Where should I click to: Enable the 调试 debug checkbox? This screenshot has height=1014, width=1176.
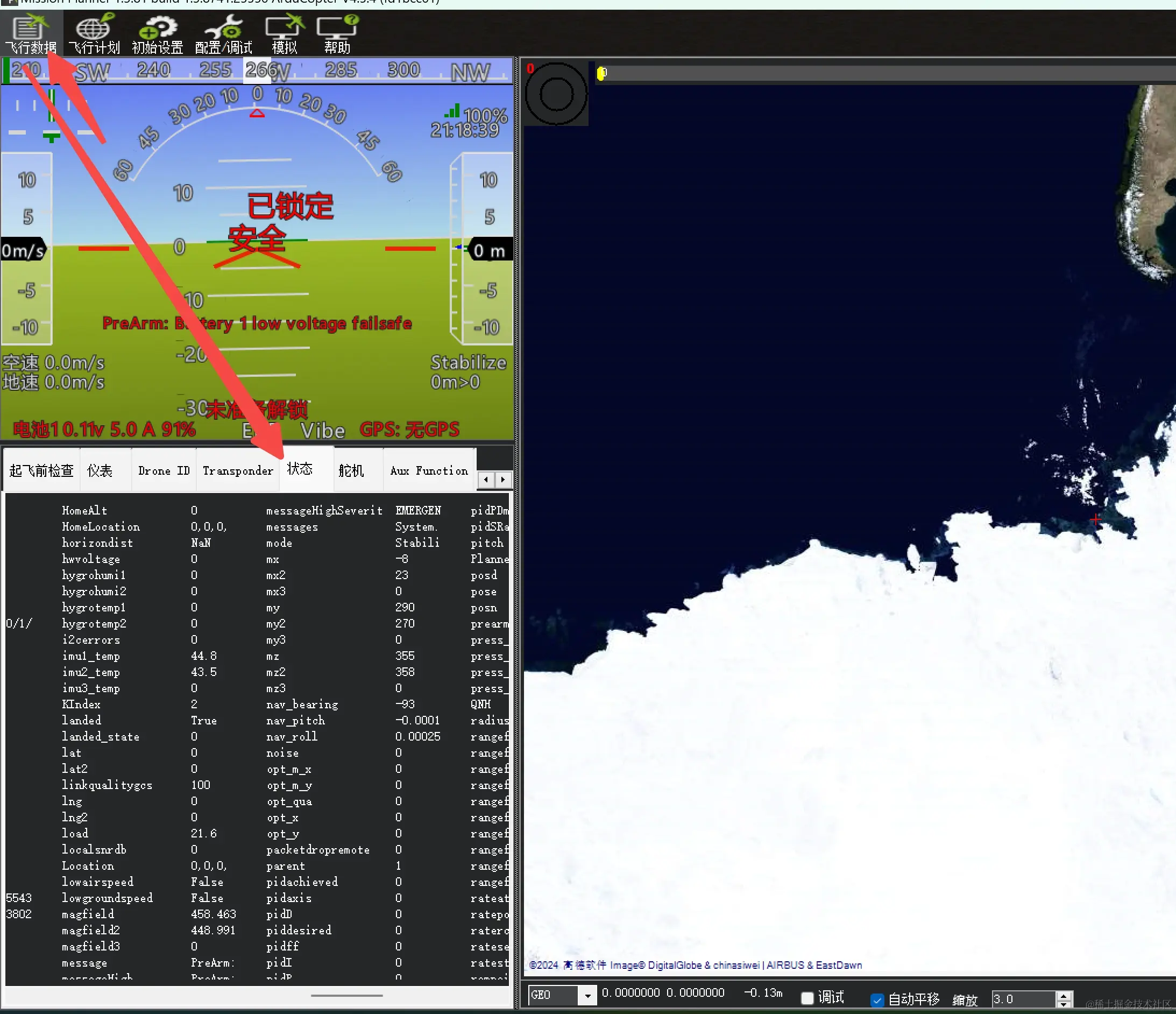coord(806,997)
